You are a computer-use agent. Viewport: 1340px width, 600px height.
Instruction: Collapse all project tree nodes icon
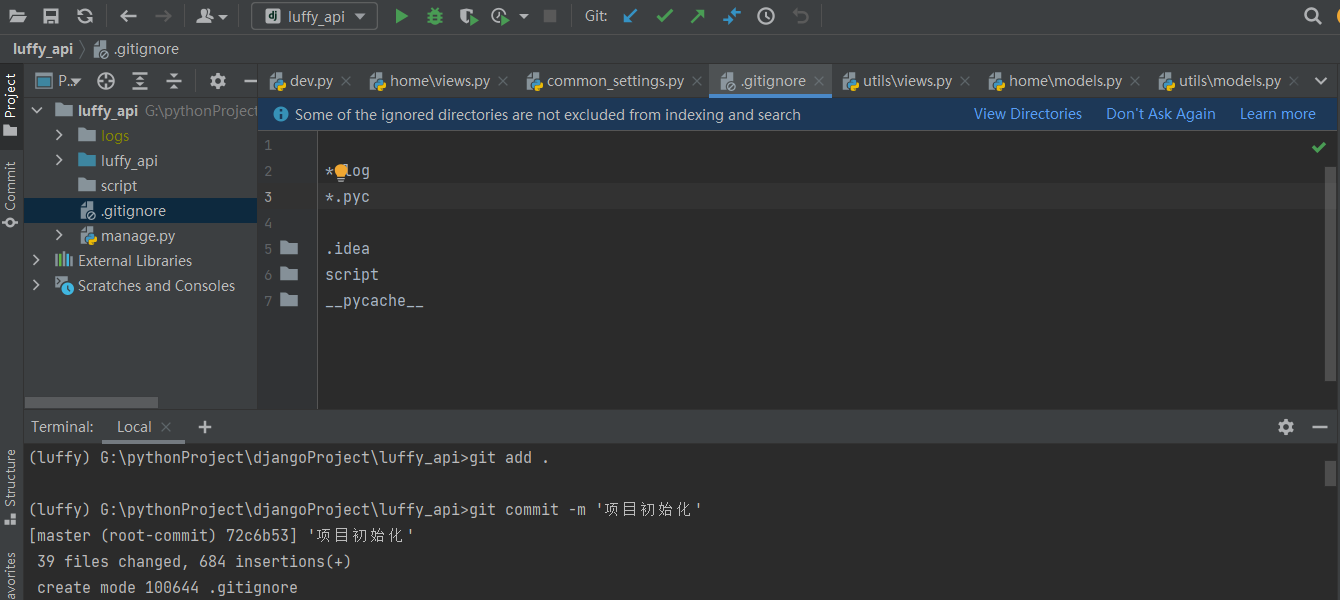tap(174, 81)
